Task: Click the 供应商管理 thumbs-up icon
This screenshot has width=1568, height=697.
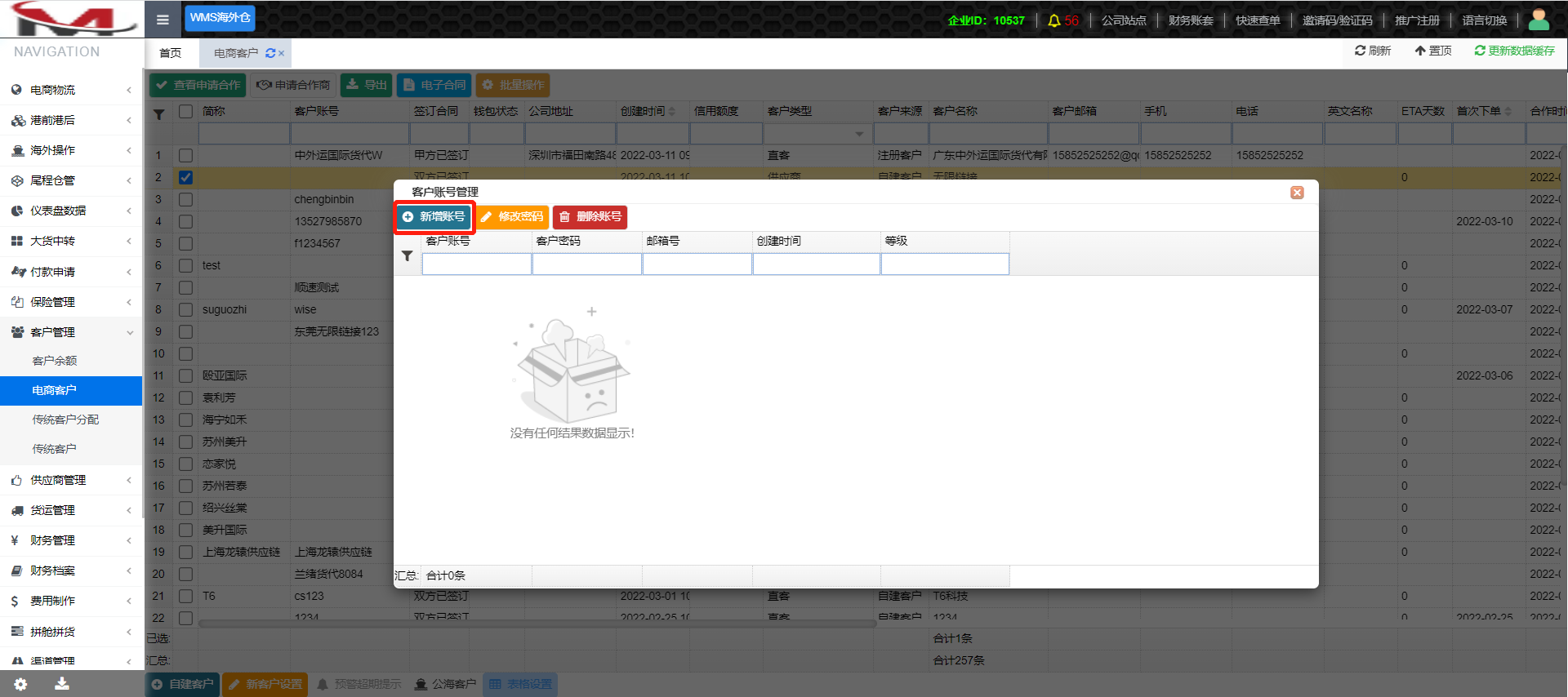Action: (x=16, y=480)
